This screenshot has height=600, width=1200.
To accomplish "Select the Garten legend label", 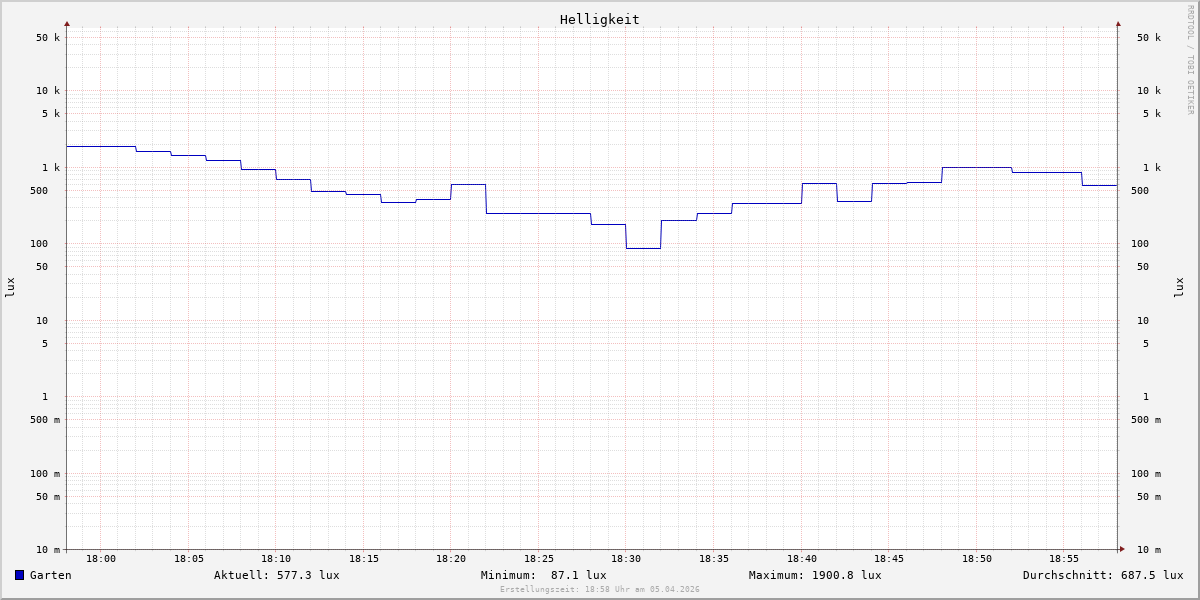I will [x=50, y=575].
